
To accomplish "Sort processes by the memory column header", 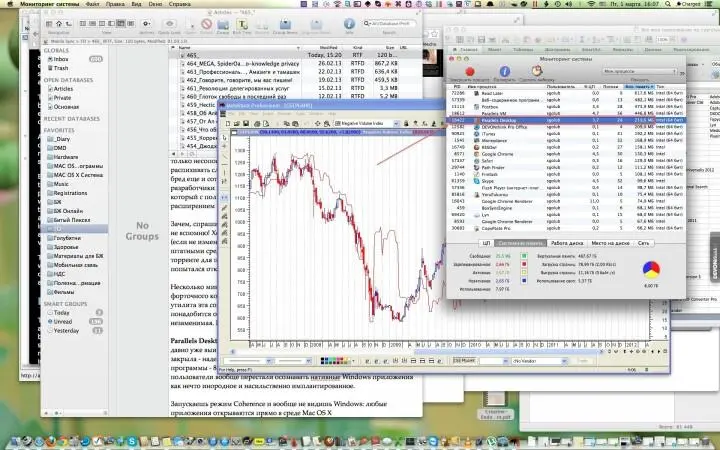I will pos(639,86).
